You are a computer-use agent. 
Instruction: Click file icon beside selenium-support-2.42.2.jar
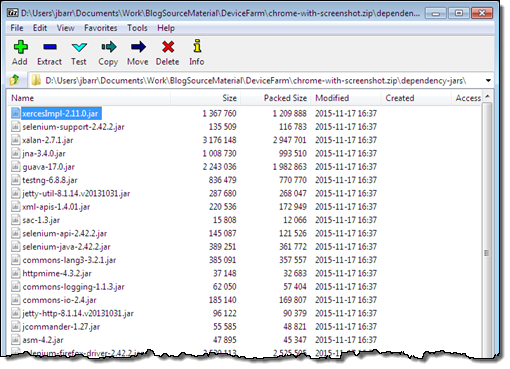[x=15, y=127]
